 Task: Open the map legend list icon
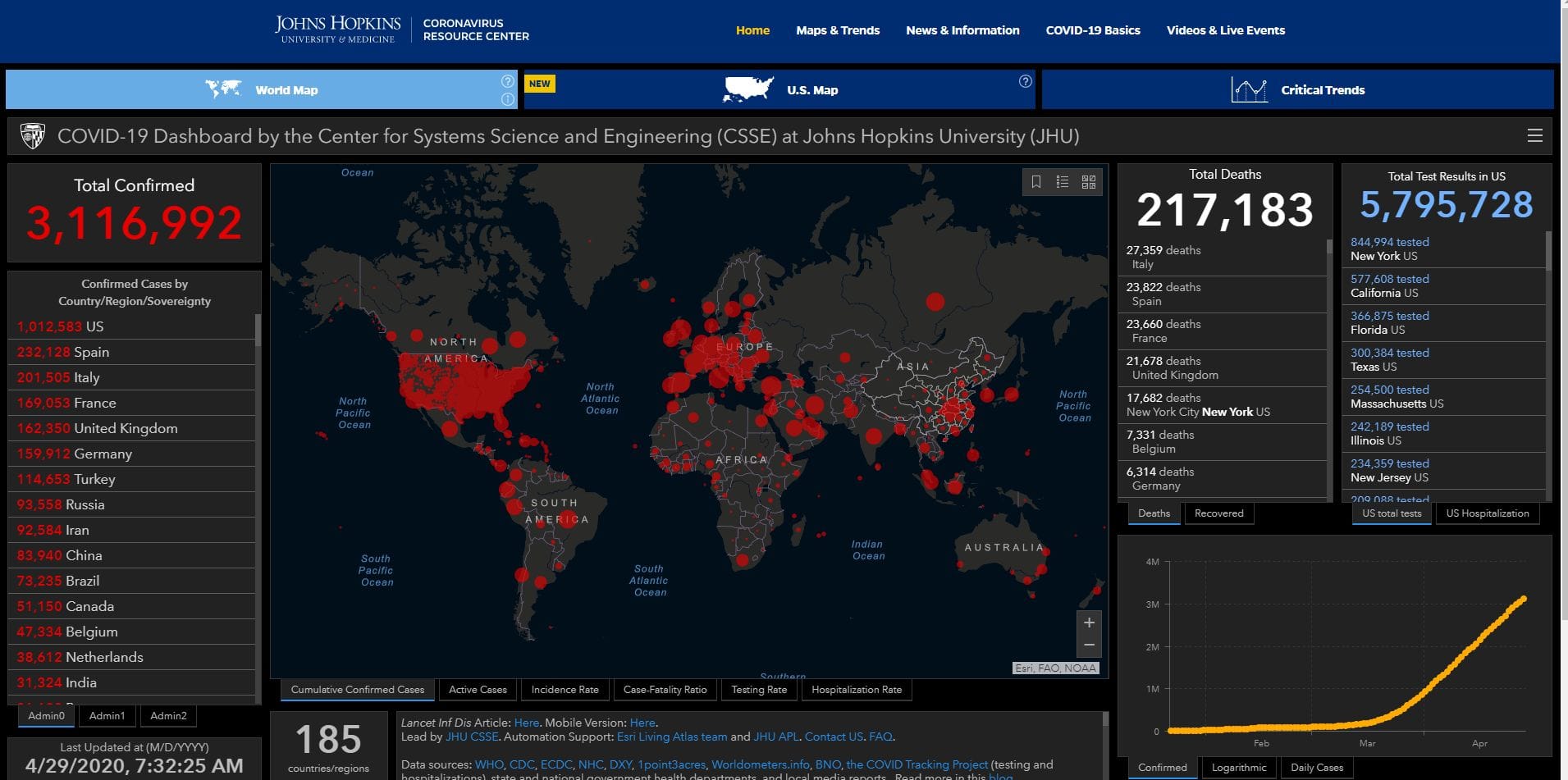1063,182
